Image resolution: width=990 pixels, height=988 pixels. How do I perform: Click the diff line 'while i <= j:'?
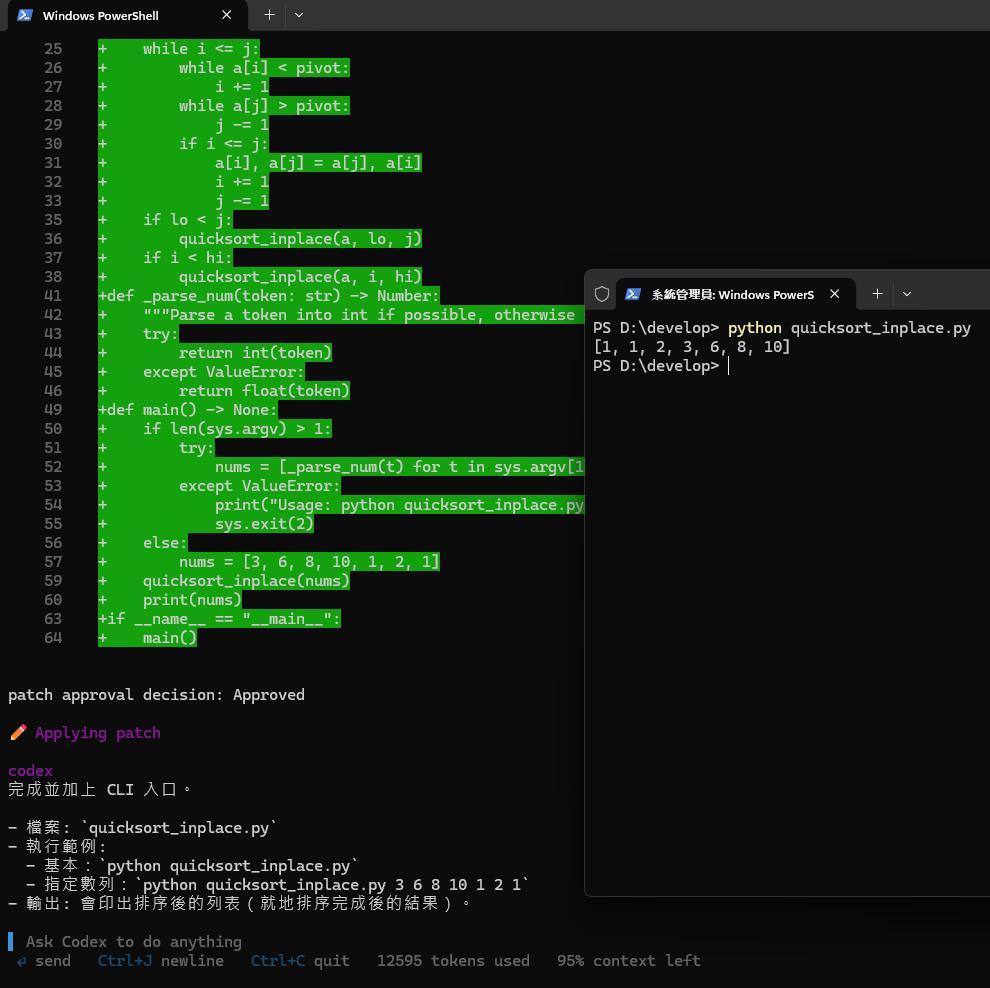(201, 49)
